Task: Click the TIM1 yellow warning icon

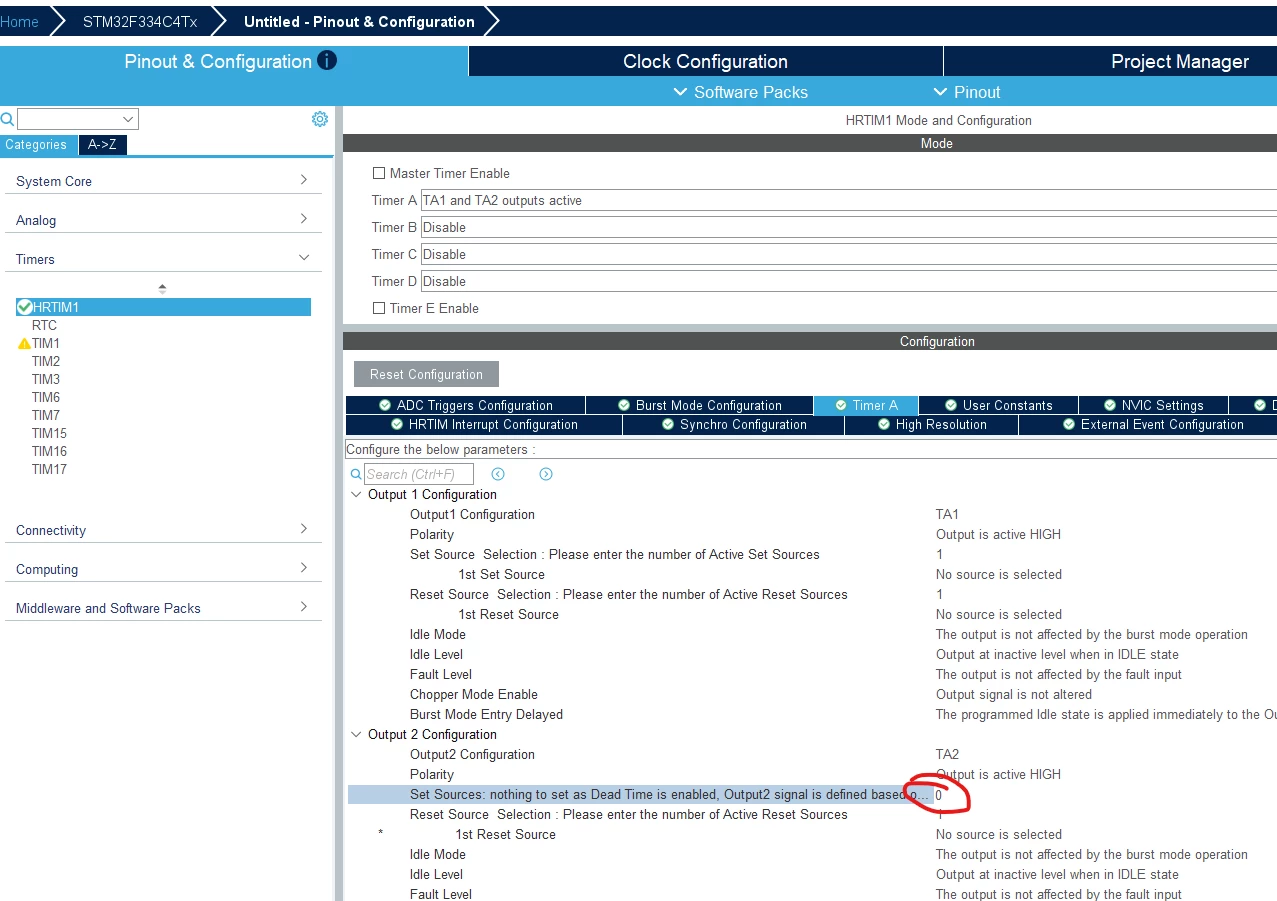Action: (x=24, y=343)
